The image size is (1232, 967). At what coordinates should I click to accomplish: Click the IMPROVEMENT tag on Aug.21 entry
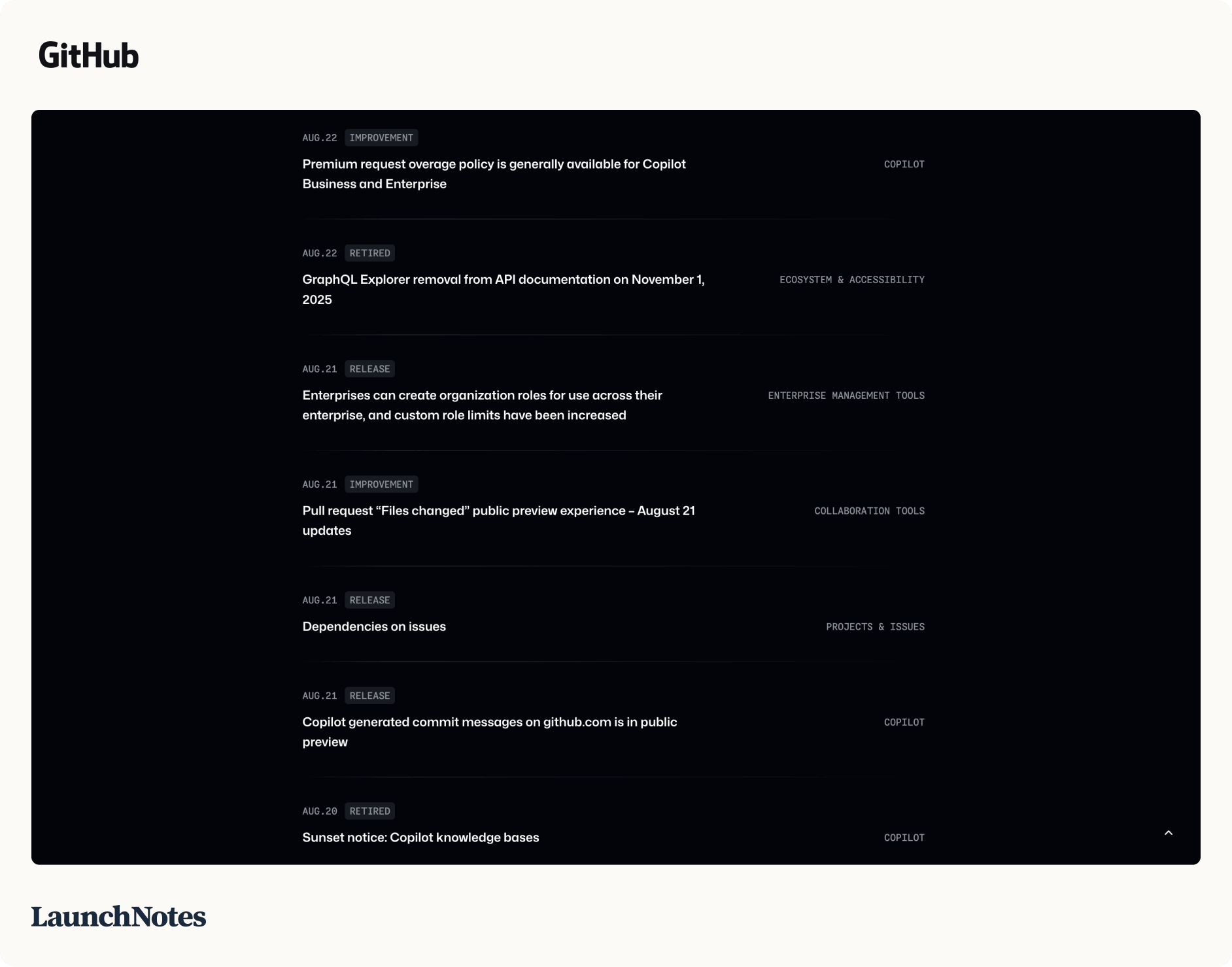[x=381, y=484]
